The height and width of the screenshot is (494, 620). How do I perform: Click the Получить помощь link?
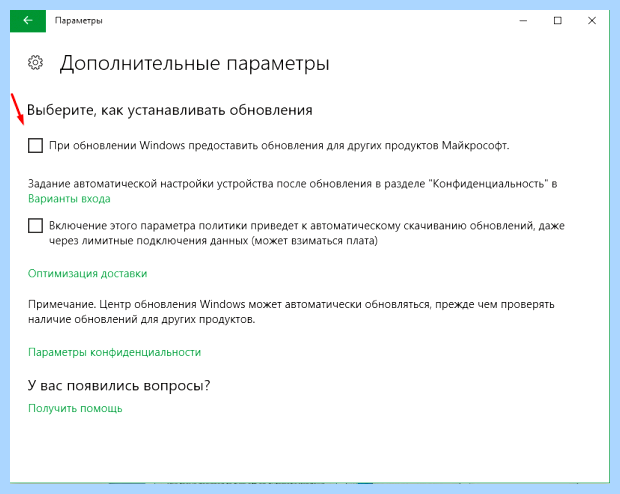click(x=75, y=408)
